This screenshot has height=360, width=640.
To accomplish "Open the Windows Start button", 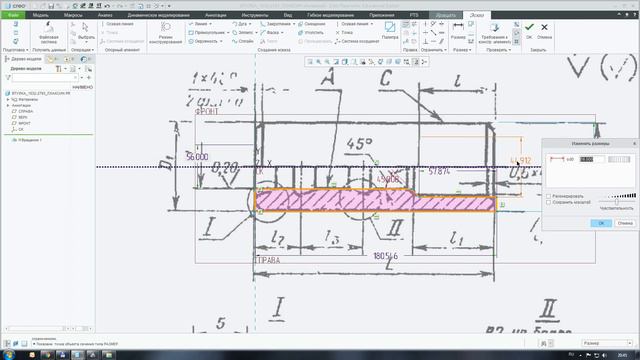I will (8, 355).
